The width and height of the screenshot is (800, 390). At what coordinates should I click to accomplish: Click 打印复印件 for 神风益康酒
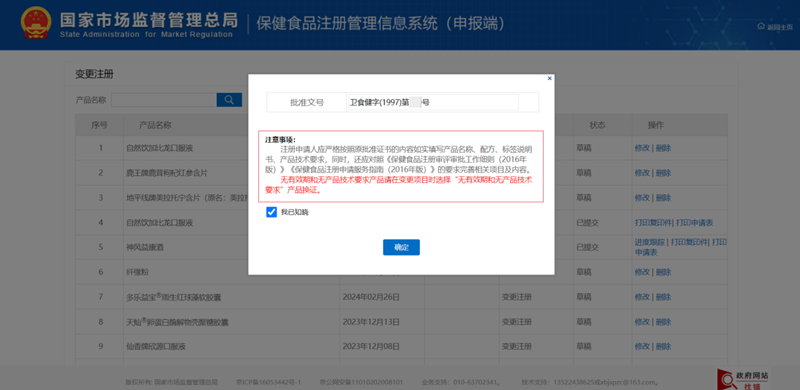(x=689, y=242)
